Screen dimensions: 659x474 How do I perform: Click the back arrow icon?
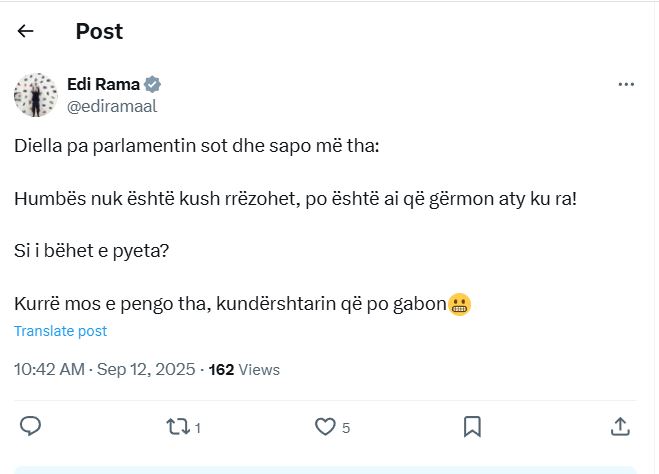pyautogui.click(x=26, y=31)
